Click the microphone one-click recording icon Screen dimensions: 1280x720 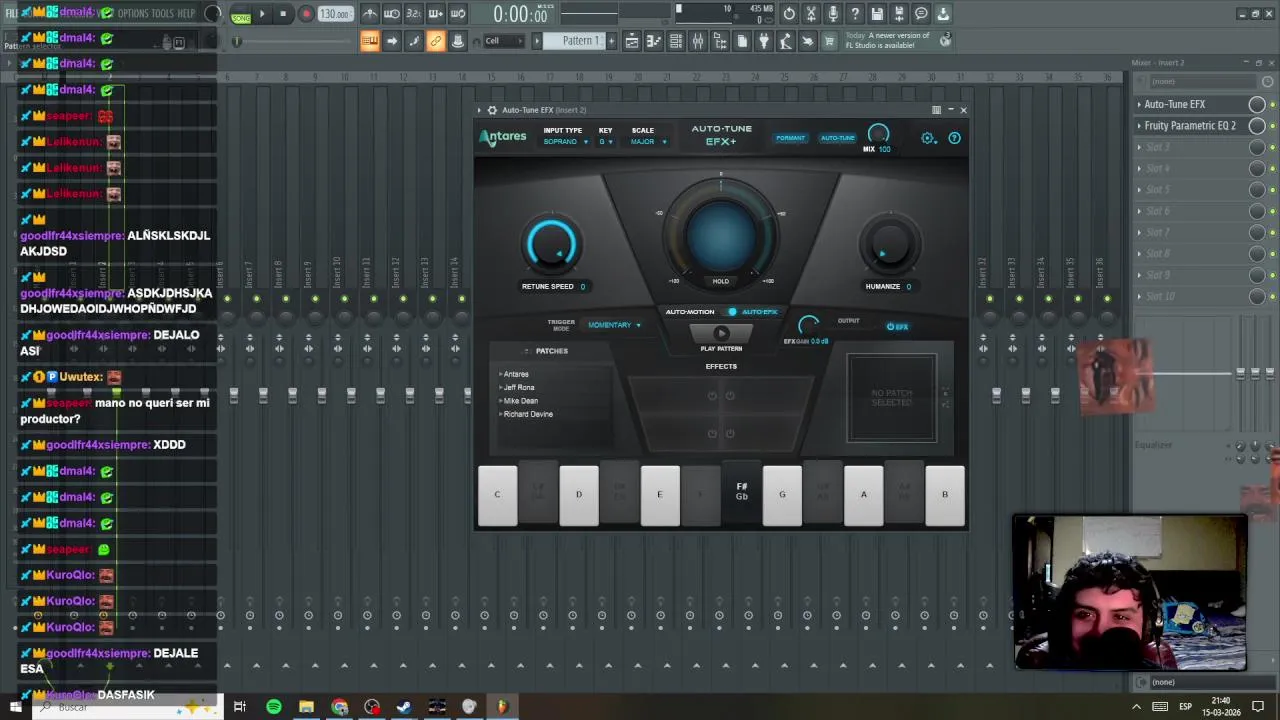tap(833, 14)
